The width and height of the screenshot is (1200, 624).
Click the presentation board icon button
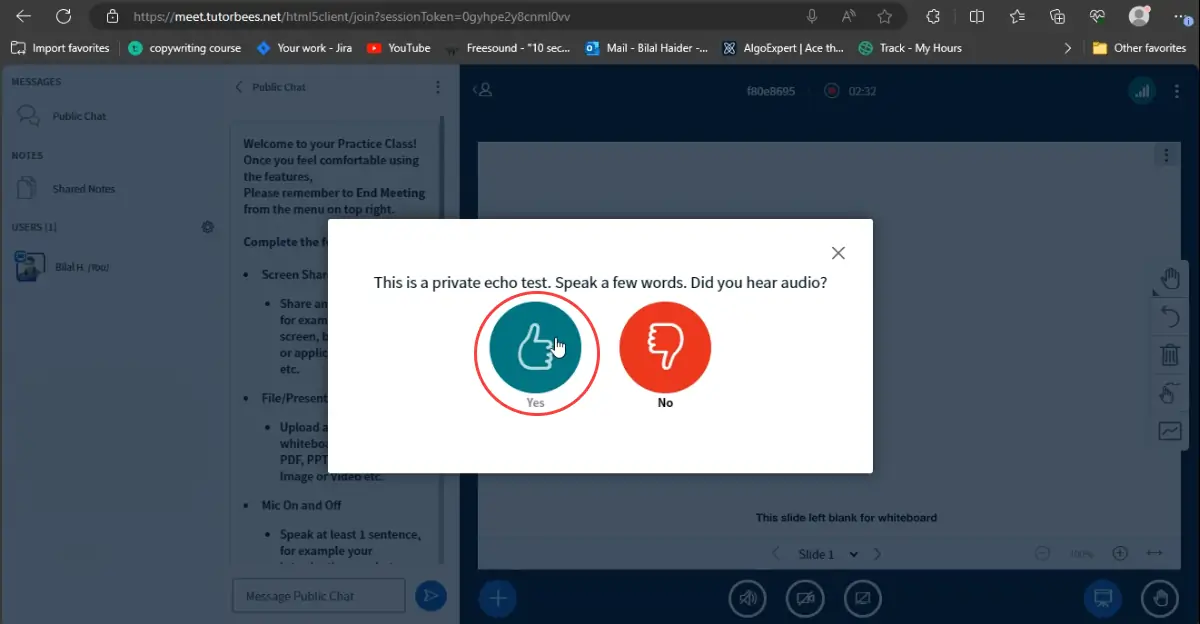pos(1103,598)
